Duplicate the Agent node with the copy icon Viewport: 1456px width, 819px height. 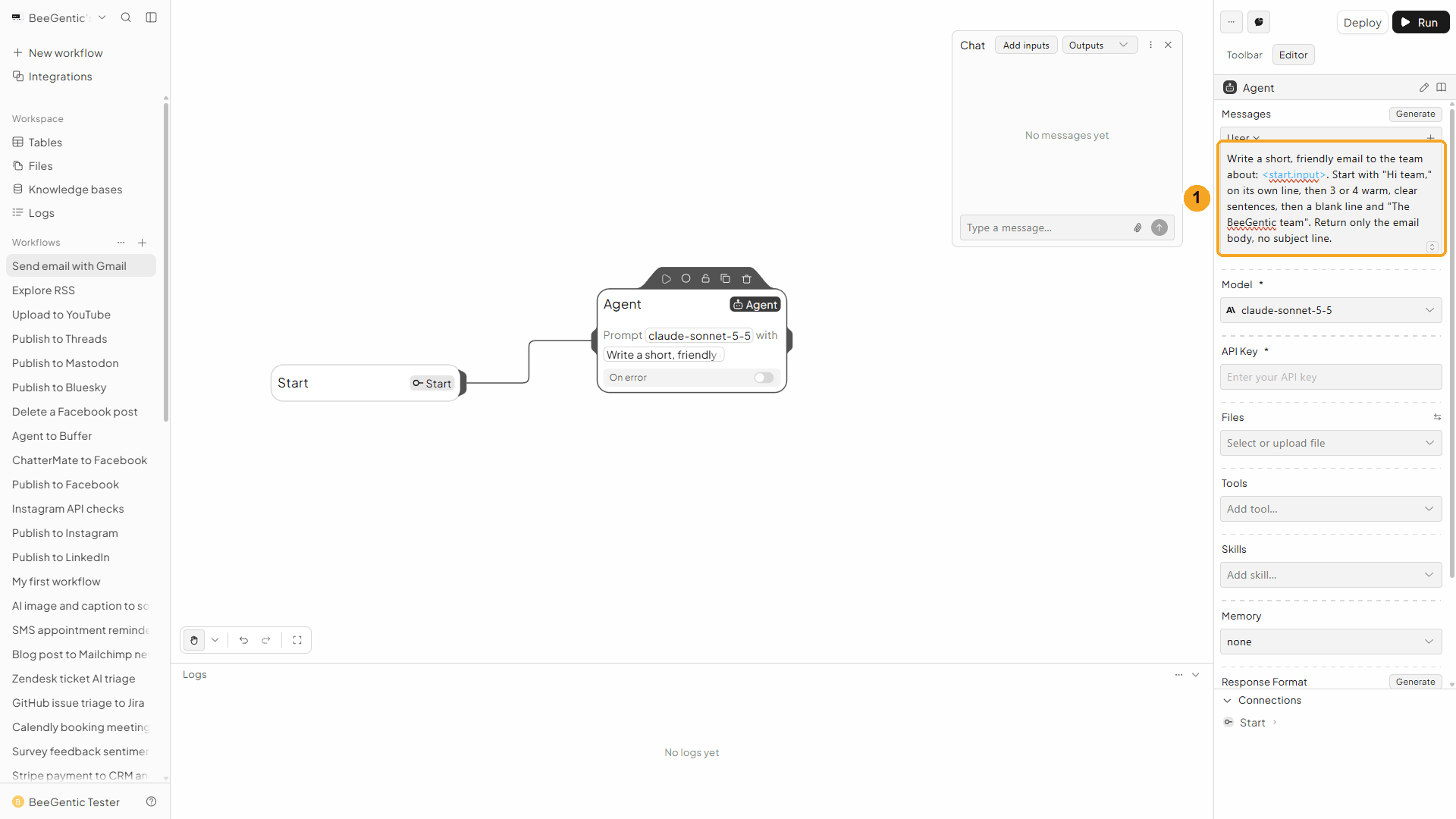[725, 279]
